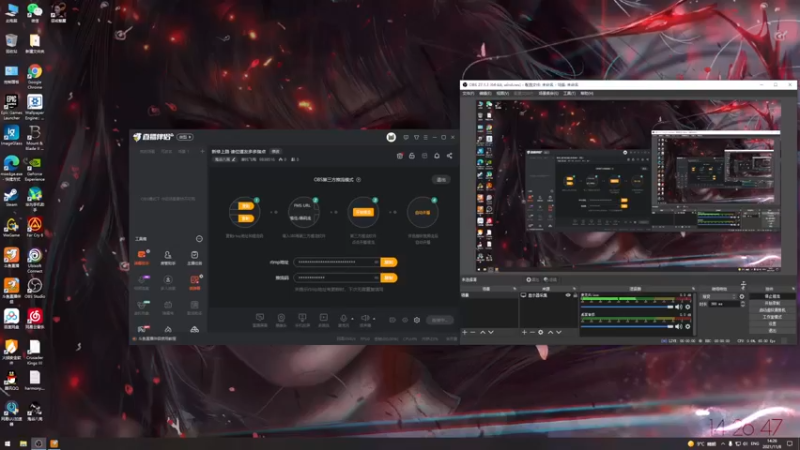This screenshot has height=450, width=800.
Task: Add a new source in OBS Sources panel
Action: coord(524,332)
